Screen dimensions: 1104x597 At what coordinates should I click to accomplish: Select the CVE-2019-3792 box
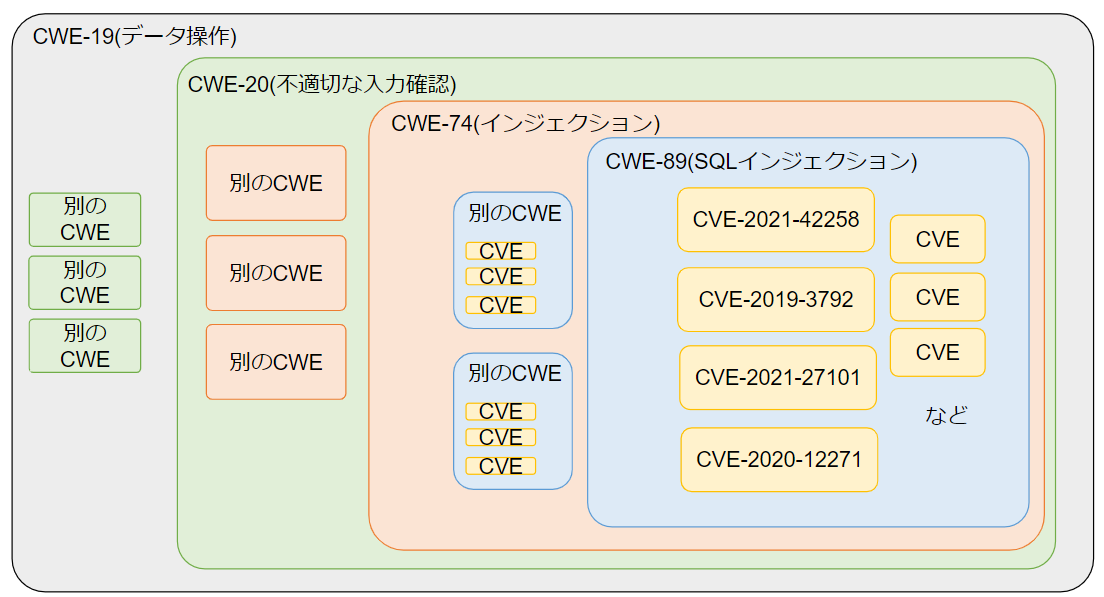tap(776, 299)
